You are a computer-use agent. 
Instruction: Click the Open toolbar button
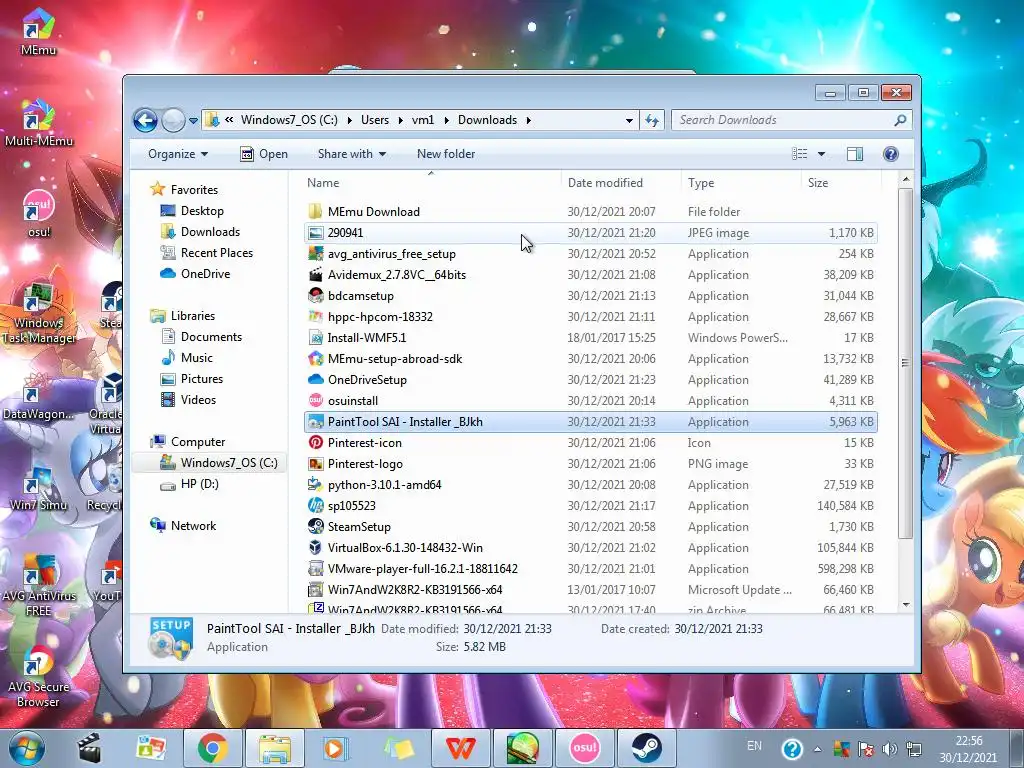click(x=264, y=154)
